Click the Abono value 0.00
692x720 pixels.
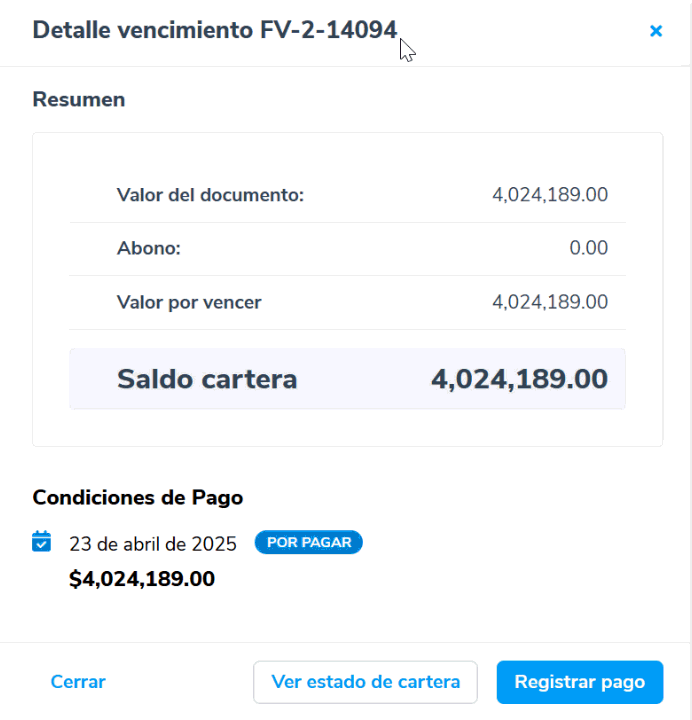click(x=588, y=248)
